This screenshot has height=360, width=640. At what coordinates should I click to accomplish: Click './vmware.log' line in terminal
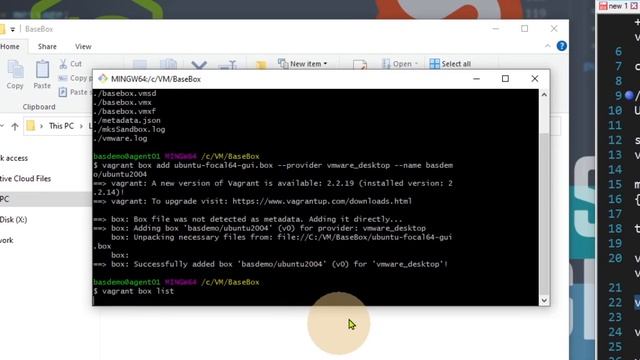[x=120, y=138]
